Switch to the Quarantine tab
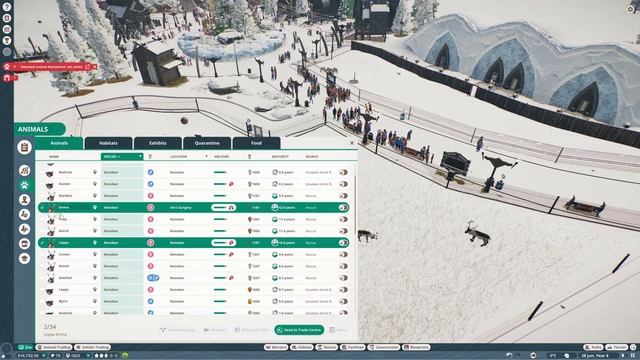 (207, 143)
